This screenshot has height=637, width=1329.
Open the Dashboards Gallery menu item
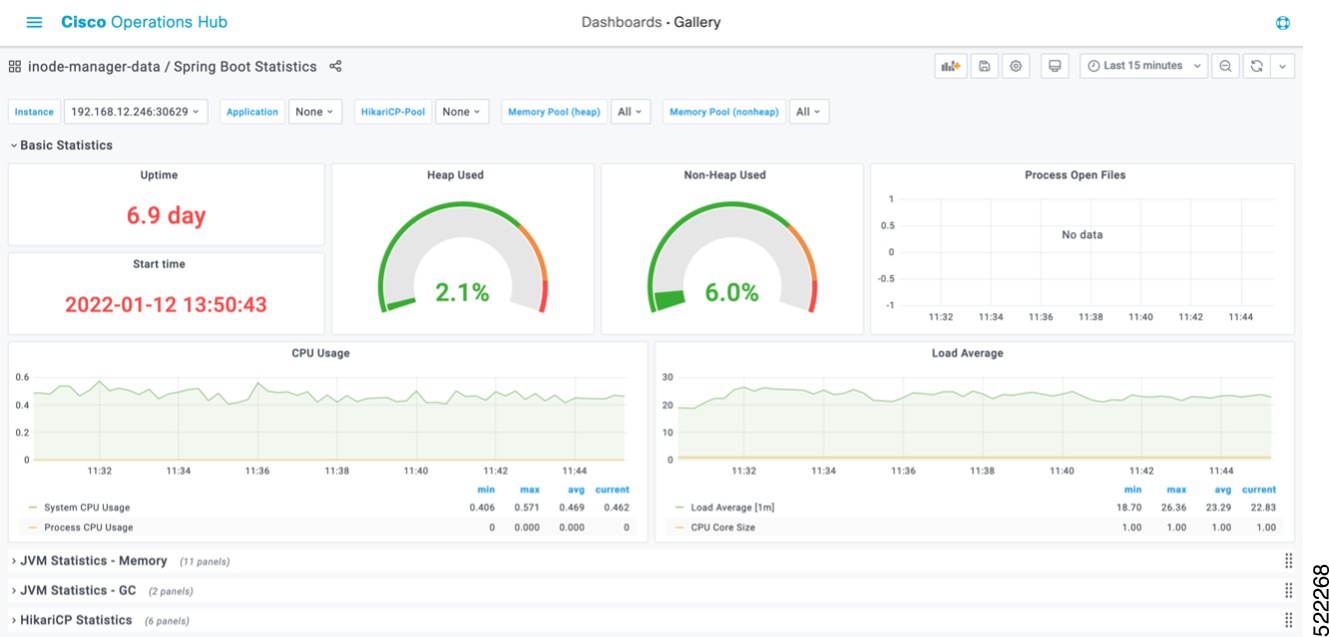pyautogui.click(x=651, y=21)
